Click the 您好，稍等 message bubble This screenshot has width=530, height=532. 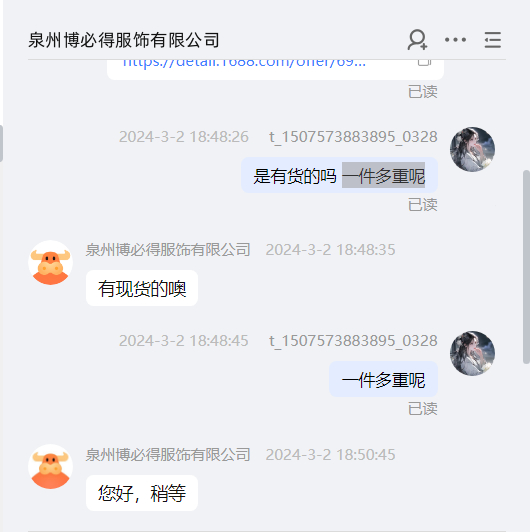(x=142, y=493)
